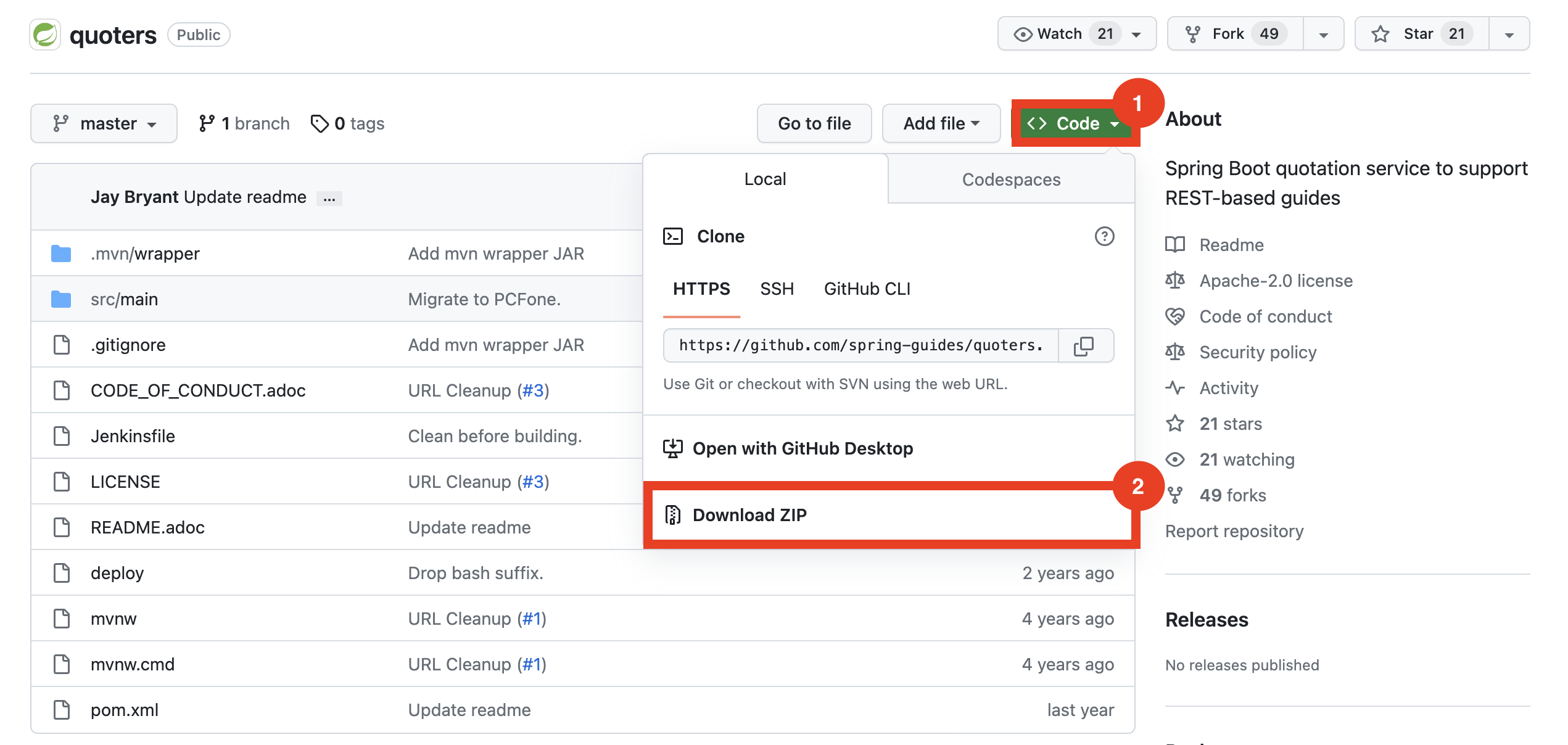This screenshot has width=1568, height=745.
Task: Click Open with GitHub Desktop
Action: tap(802, 448)
